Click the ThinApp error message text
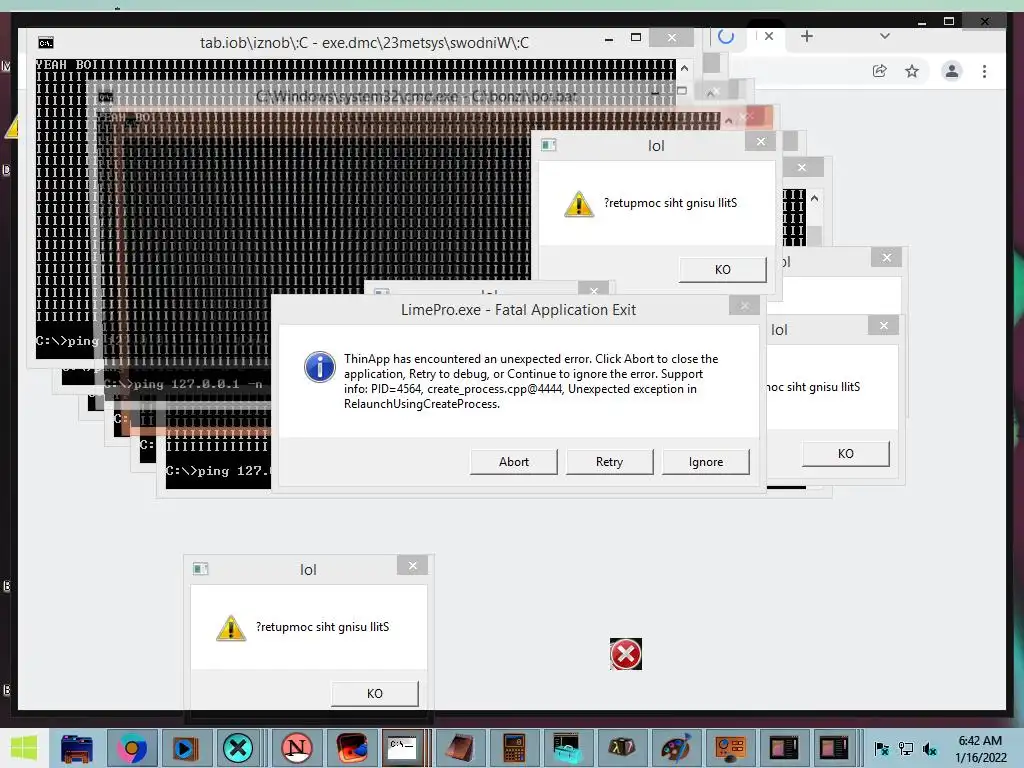 pyautogui.click(x=531, y=381)
